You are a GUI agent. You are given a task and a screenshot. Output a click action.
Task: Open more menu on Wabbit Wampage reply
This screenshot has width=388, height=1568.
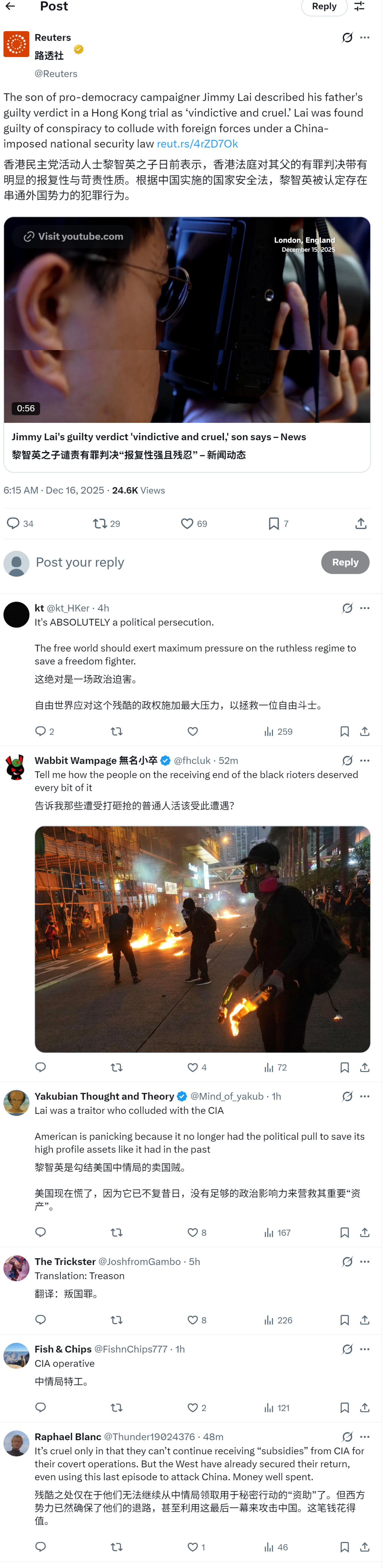point(370,771)
